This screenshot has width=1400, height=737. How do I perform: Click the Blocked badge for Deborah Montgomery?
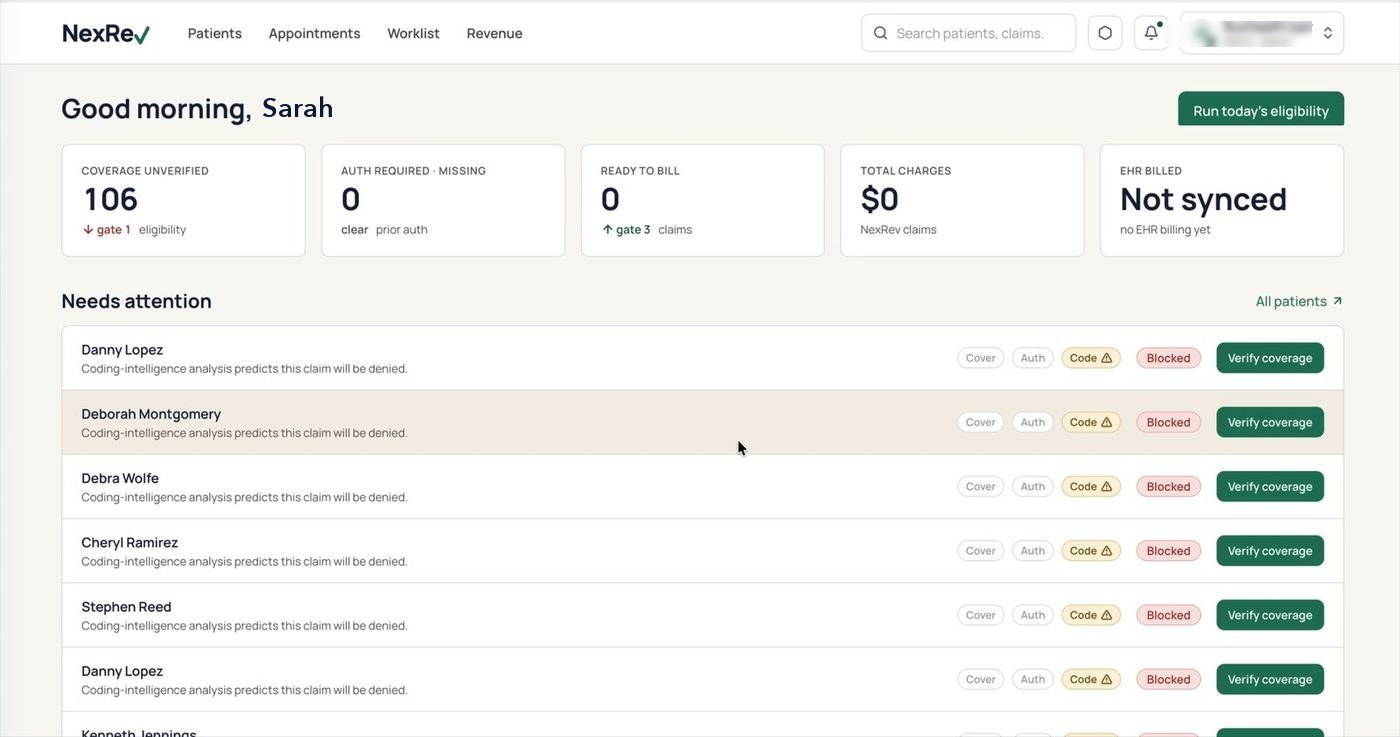pos(1168,422)
